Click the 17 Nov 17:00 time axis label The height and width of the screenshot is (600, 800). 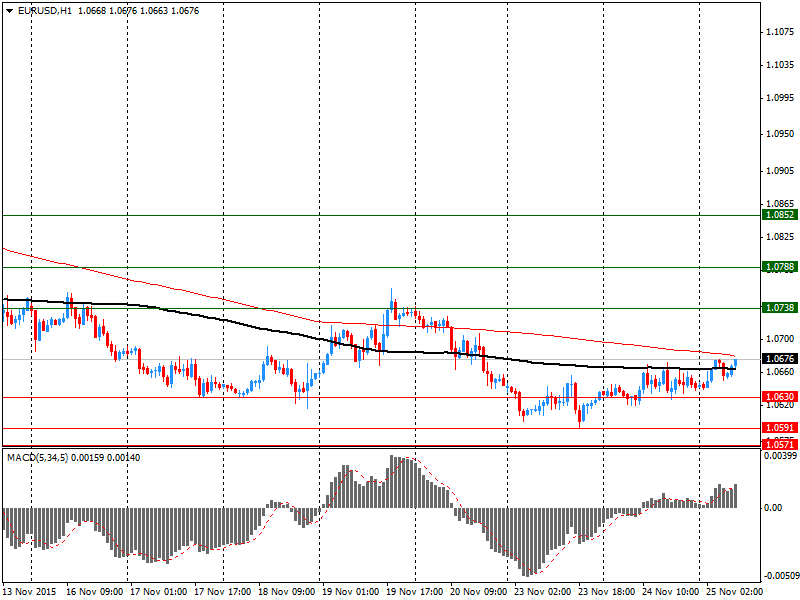point(223,592)
